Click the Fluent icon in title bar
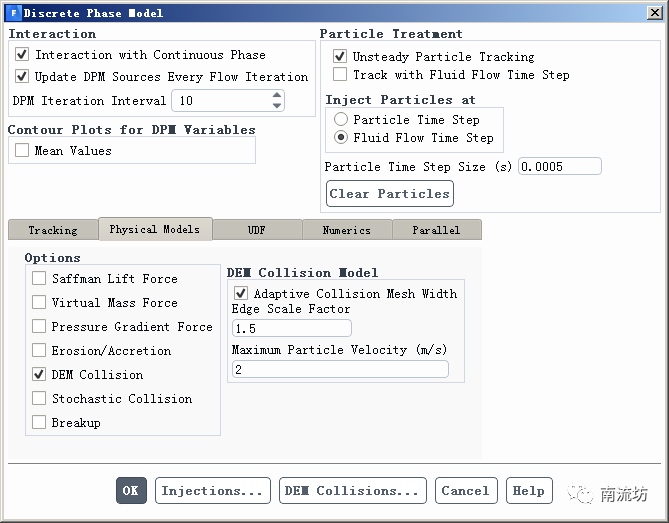 click(x=12, y=13)
